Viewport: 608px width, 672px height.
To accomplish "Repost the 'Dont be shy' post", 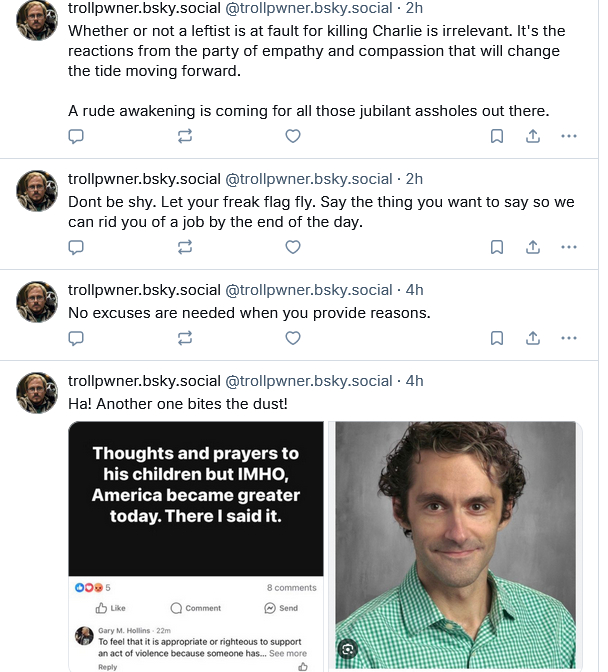I will pyautogui.click(x=184, y=246).
